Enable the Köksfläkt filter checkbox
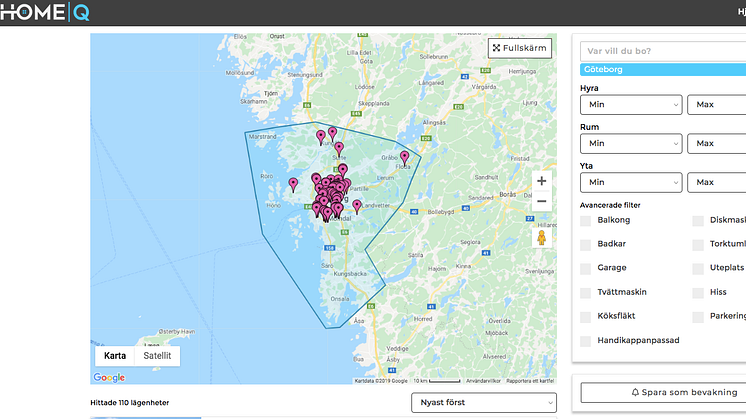 pyautogui.click(x=586, y=317)
